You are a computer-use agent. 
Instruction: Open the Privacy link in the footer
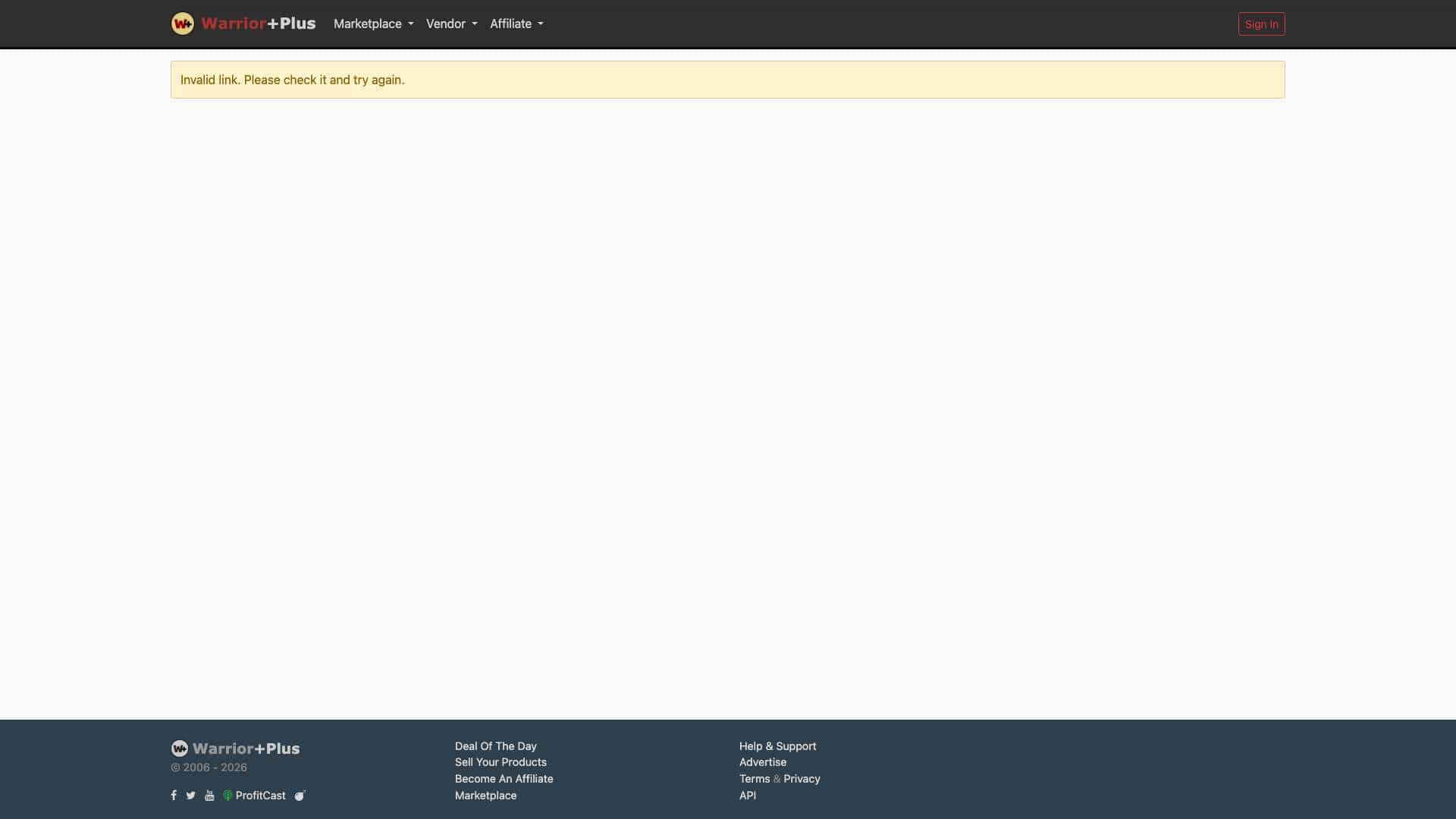[802, 779]
